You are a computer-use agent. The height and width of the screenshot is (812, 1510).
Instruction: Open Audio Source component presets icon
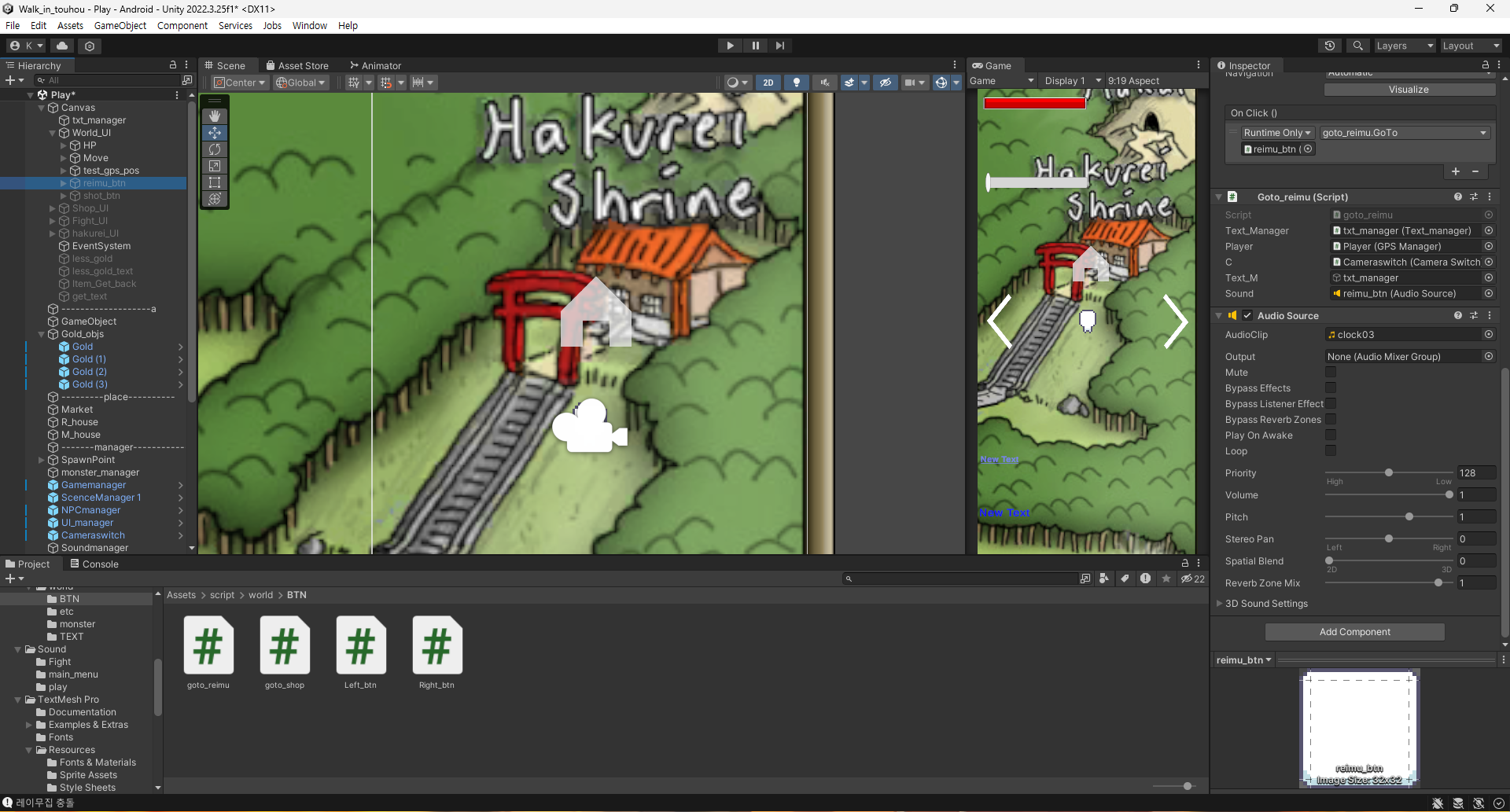1474,315
